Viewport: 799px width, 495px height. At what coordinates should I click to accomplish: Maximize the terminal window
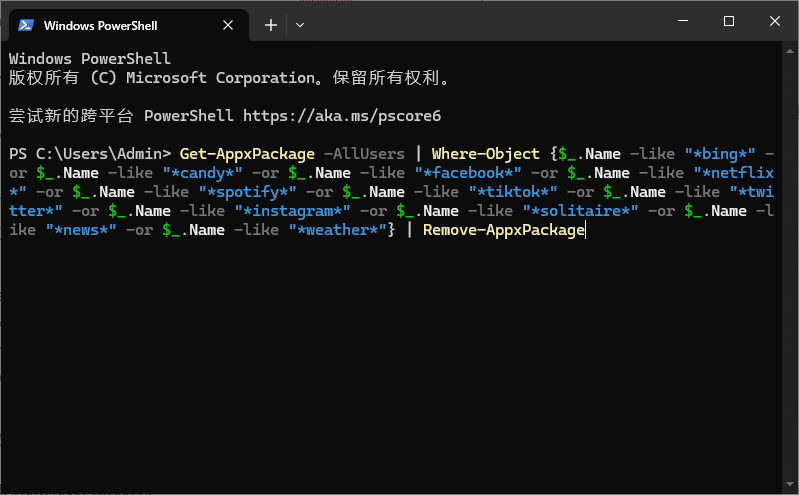click(x=729, y=21)
